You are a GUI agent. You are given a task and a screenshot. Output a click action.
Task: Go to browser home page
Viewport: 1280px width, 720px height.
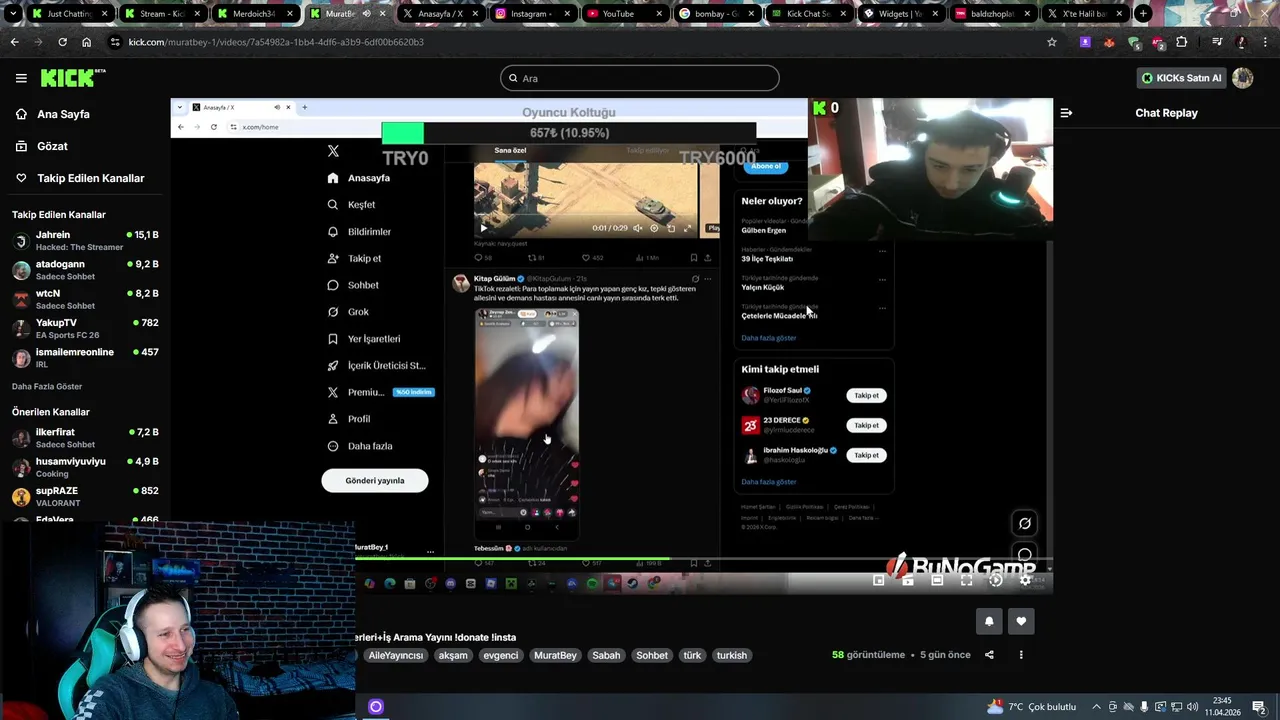(x=86, y=42)
